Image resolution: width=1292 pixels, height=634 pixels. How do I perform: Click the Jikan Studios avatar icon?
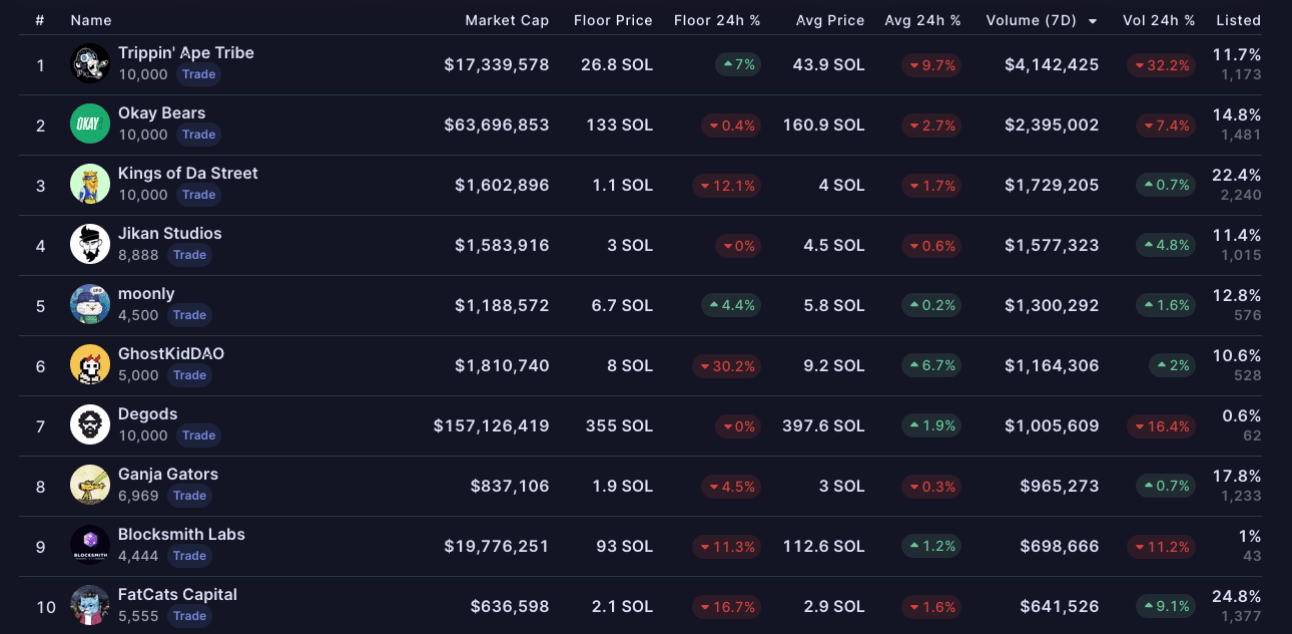(x=90, y=244)
